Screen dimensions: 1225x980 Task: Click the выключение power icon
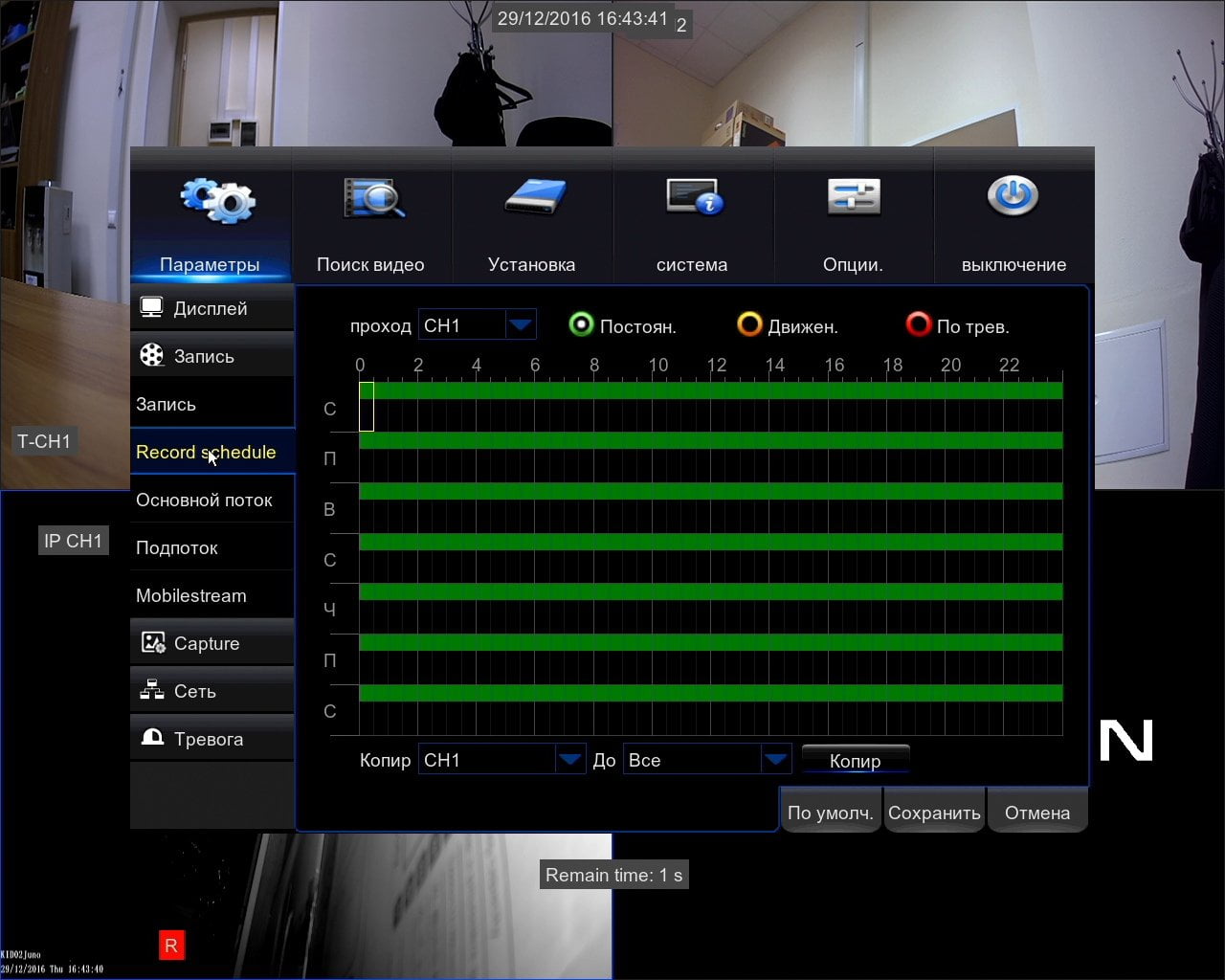point(1013,196)
